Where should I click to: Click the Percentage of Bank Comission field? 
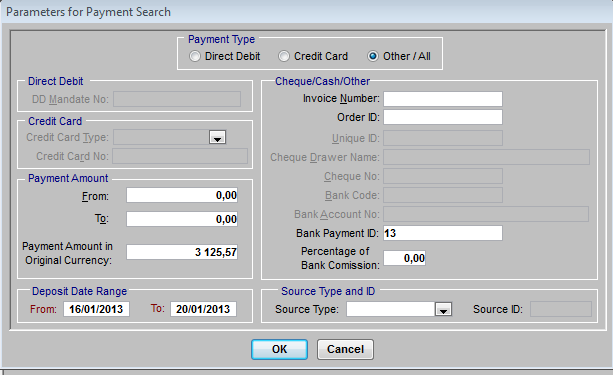click(x=404, y=258)
